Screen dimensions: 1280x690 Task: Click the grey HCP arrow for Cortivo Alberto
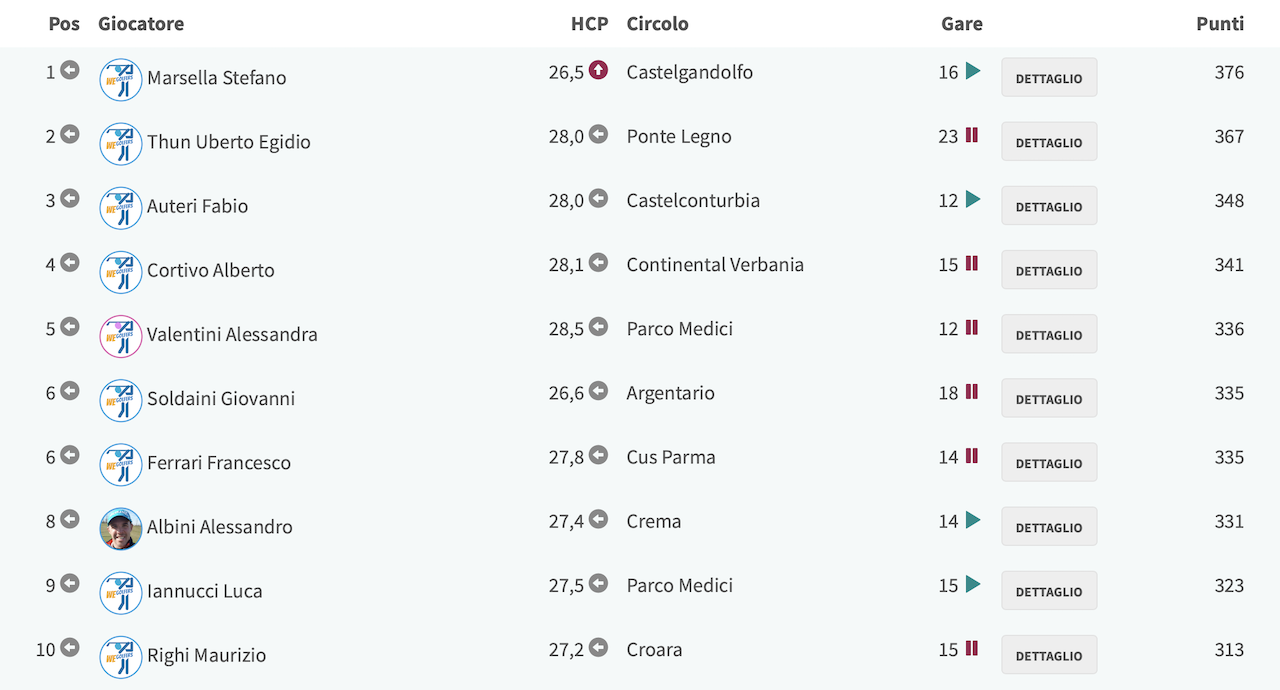(598, 263)
